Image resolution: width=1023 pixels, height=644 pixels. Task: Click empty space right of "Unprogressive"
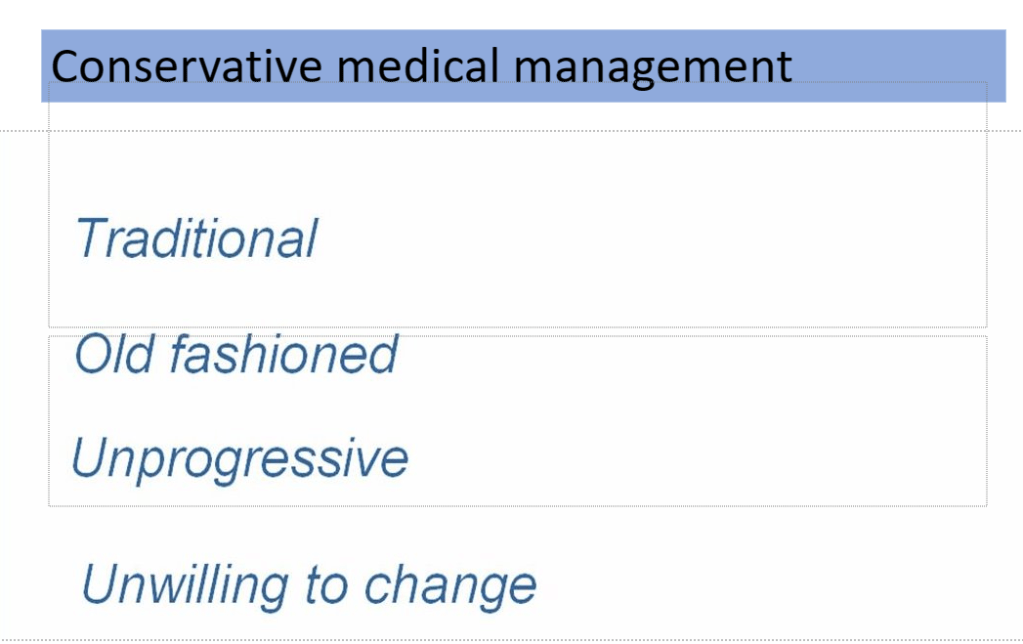700,459
